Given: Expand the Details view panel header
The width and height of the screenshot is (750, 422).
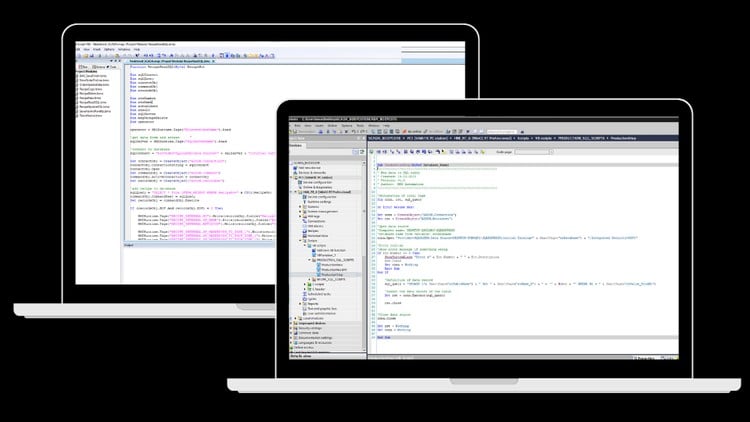Looking at the screenshot, I should (300, 354).
